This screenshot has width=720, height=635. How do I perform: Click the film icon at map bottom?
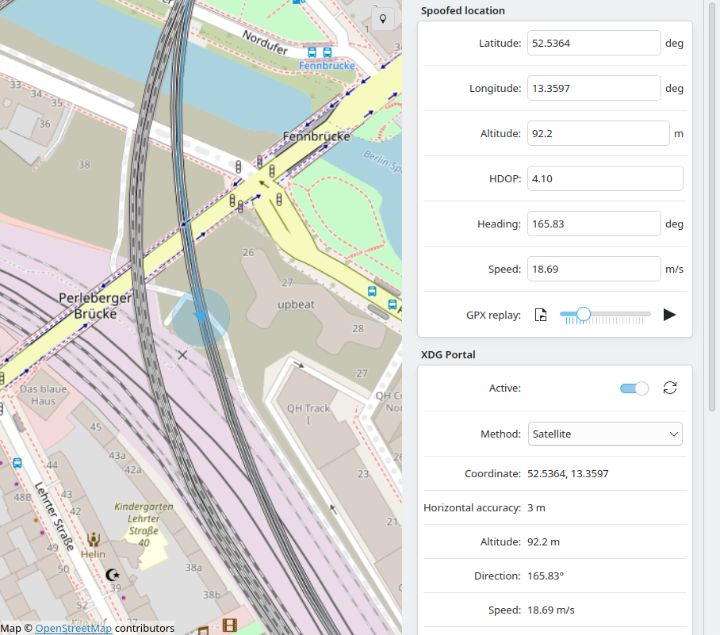(x=230, y=625)
